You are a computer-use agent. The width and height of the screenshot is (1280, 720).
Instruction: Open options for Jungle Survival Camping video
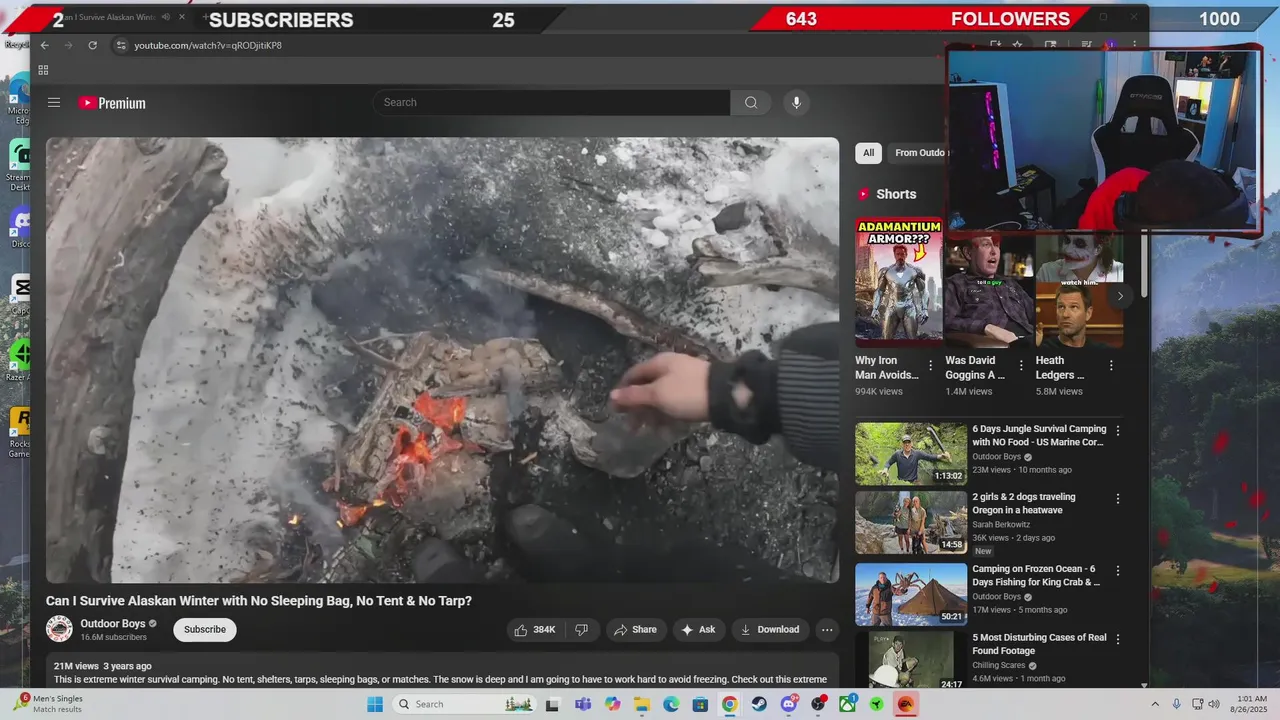1118,431
